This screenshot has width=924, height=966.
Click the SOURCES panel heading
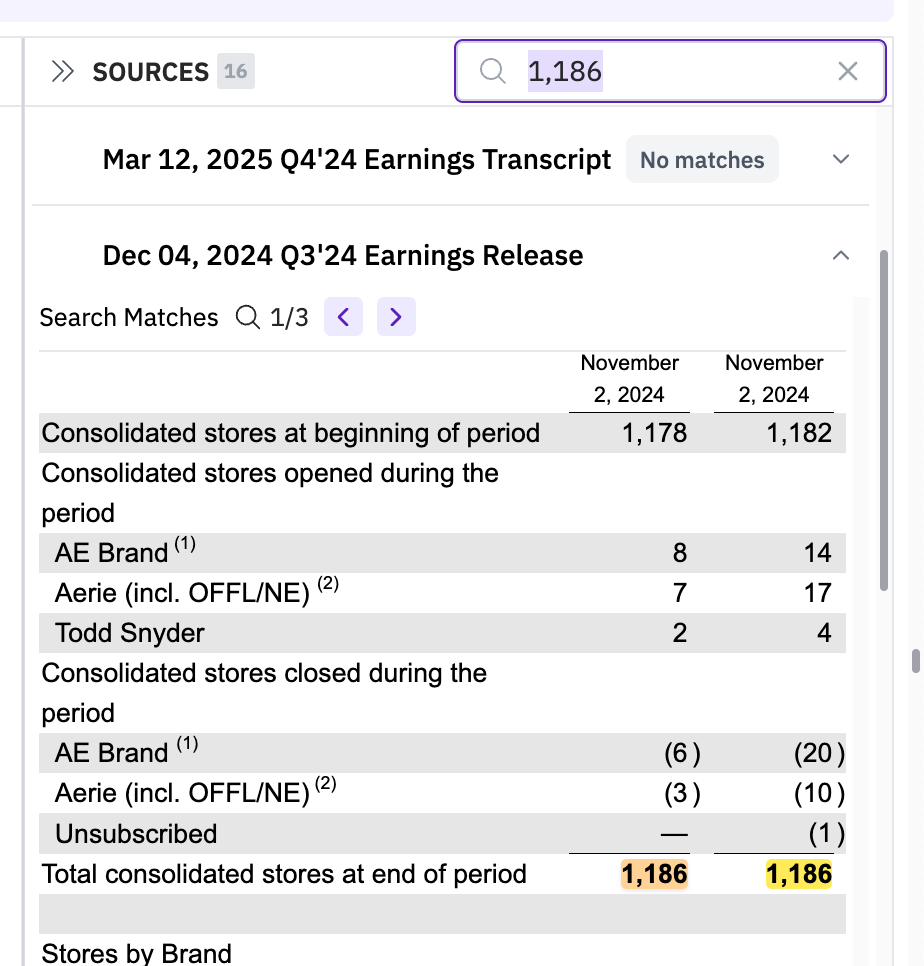[150, 72]
